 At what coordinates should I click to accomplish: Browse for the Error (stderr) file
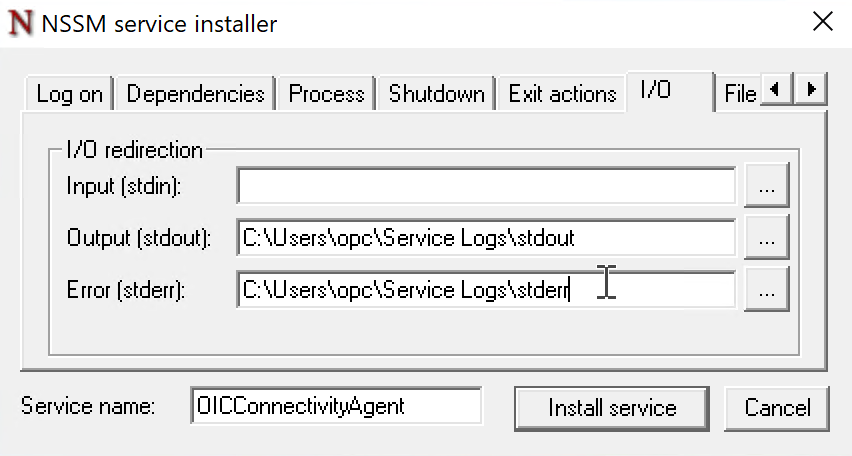[x=767, y=290]
